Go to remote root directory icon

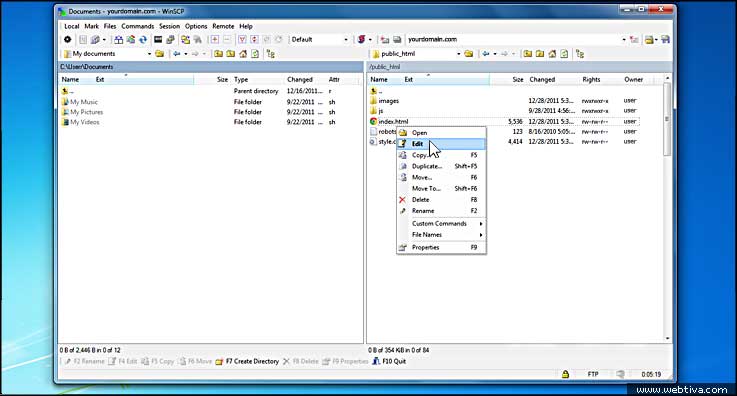(540, 54)
